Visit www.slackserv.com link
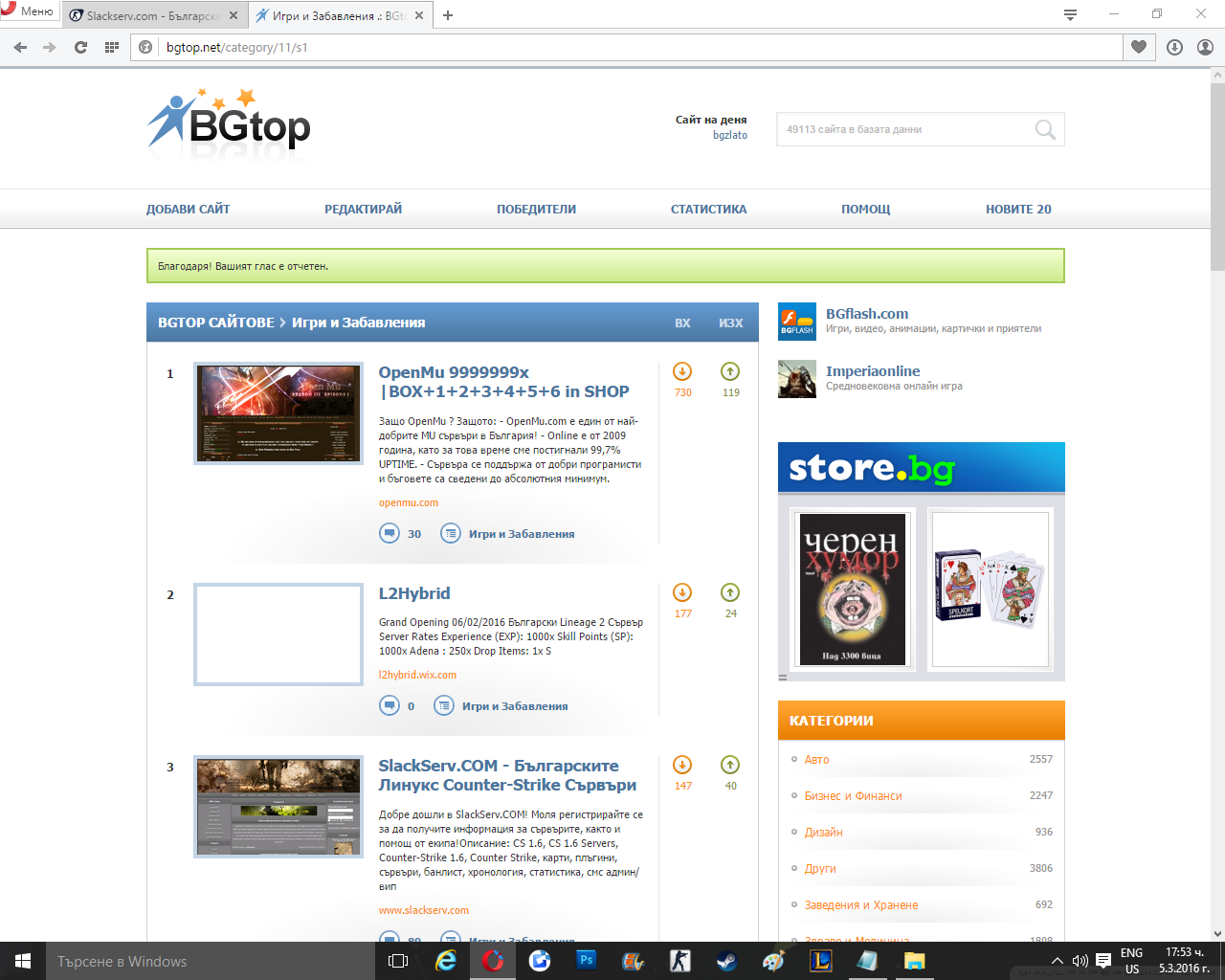This screenshot has height=980, width=1225. pyautogui.click(x=424, y=910)
